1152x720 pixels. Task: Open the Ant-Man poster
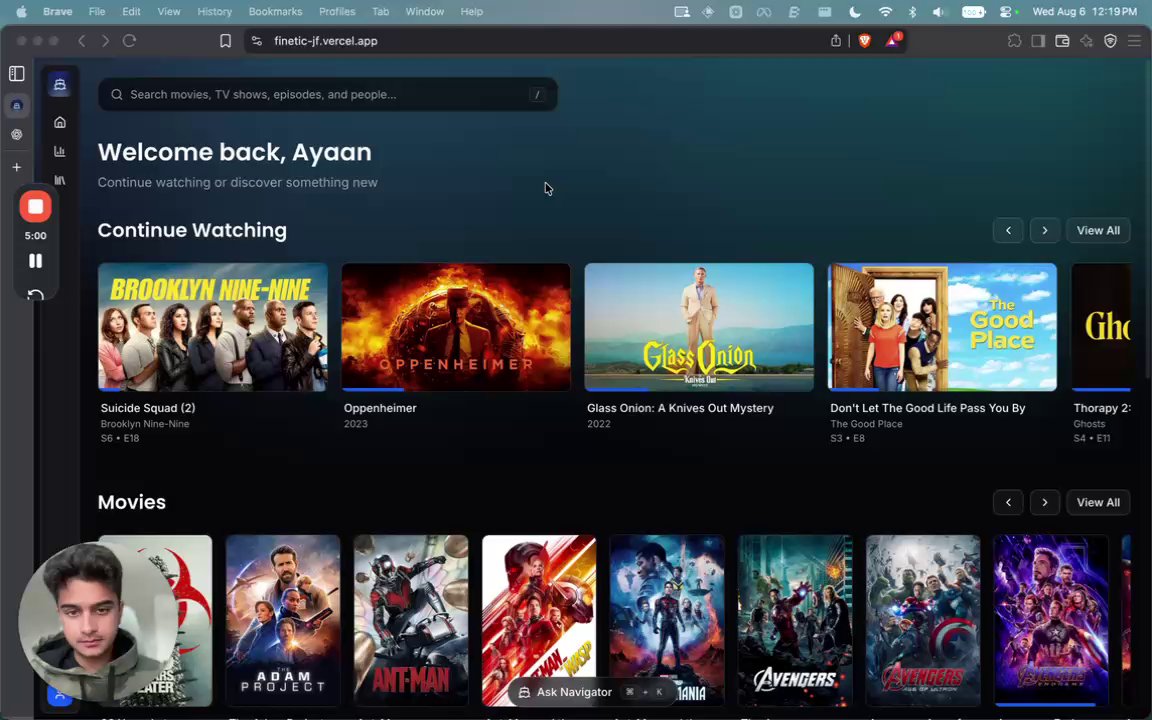point(411,621)
